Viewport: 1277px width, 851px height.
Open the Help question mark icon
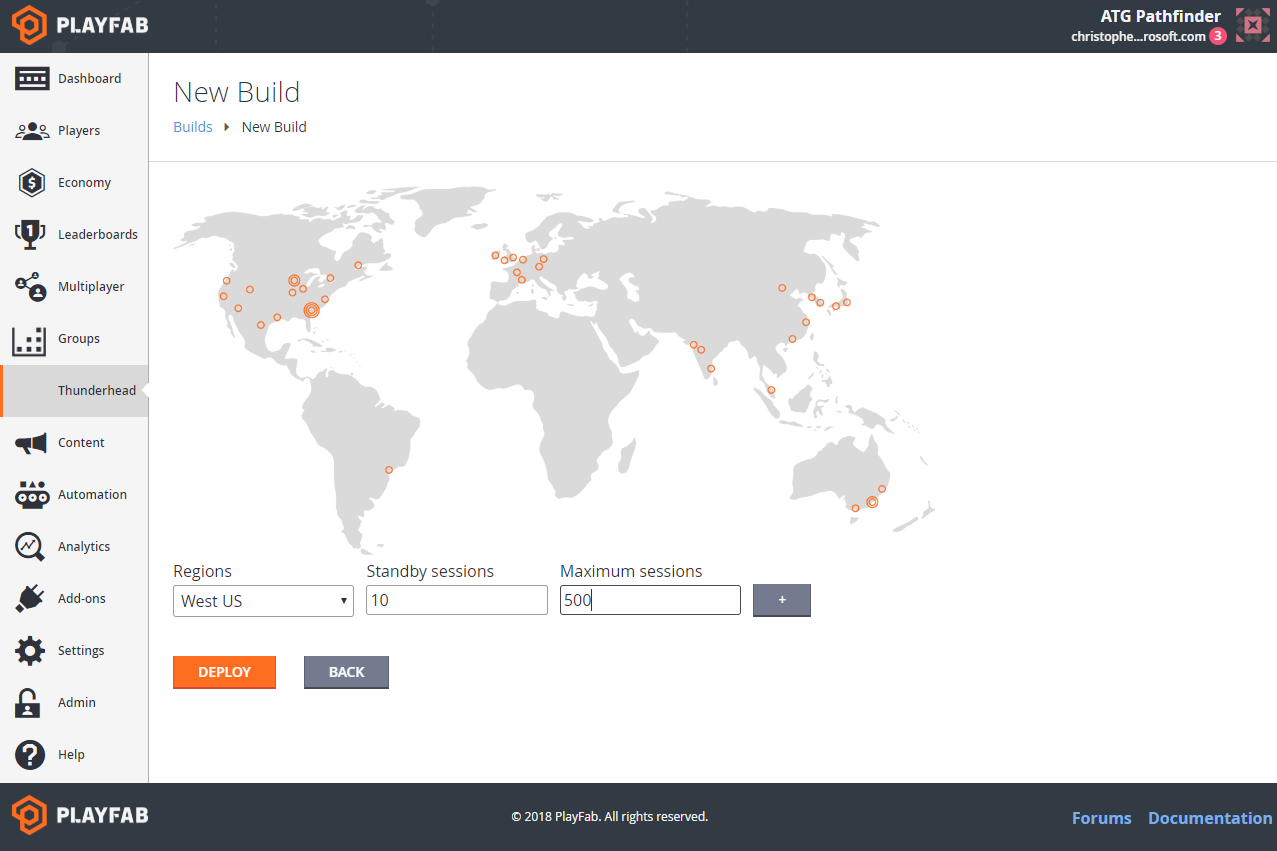click(30, 755)
